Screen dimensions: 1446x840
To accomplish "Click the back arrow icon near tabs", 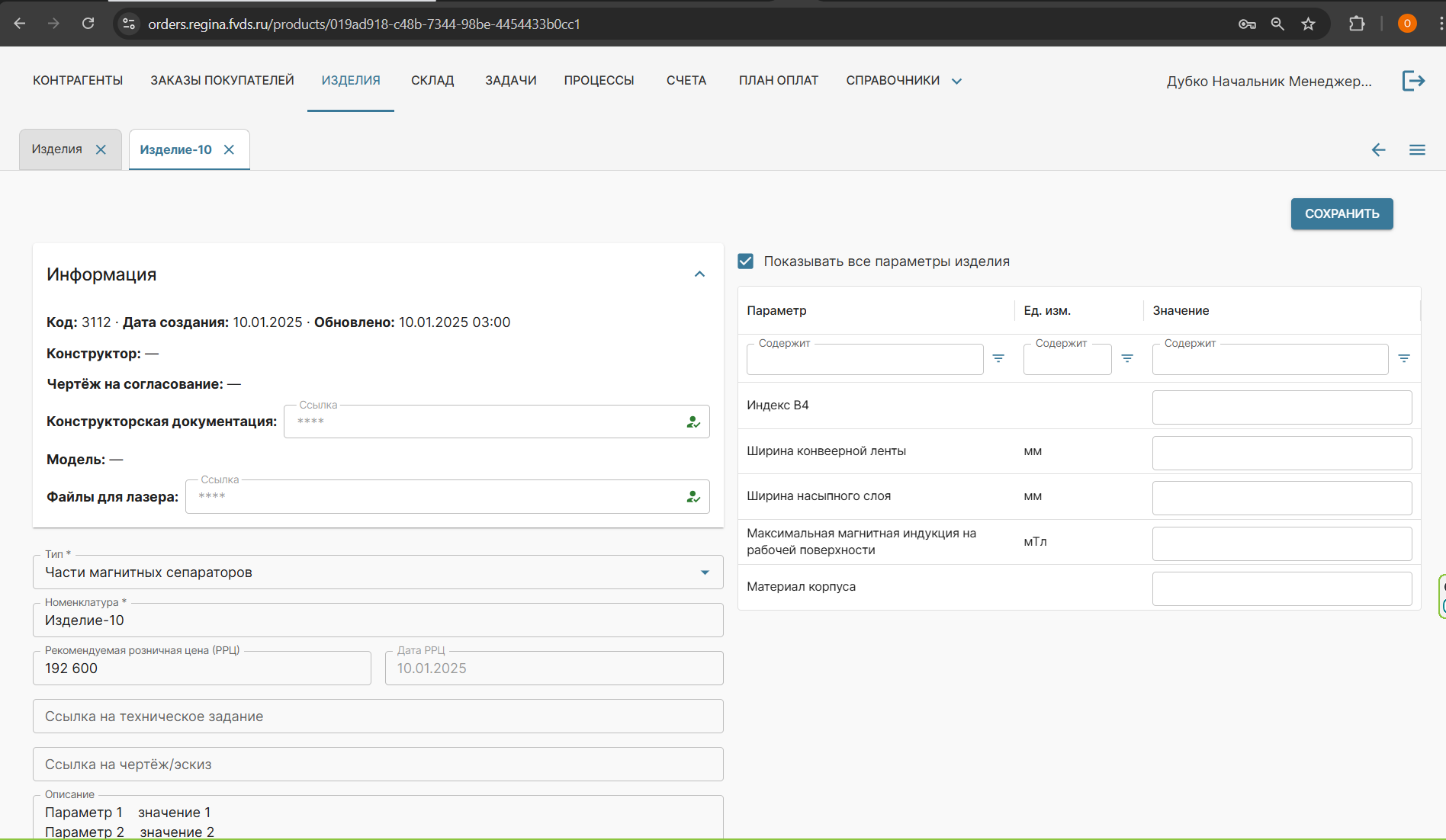I will (1378, 150).
